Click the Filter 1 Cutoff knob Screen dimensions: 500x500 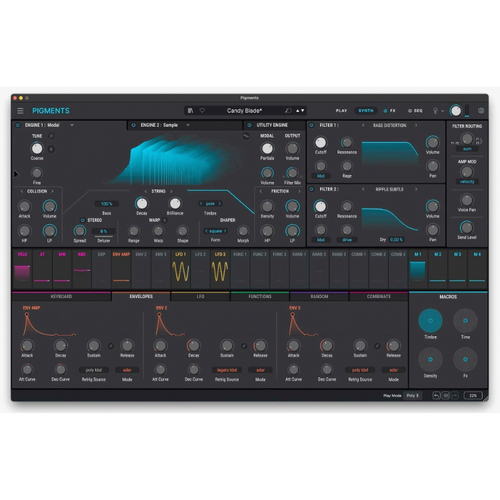click(321, 143)
